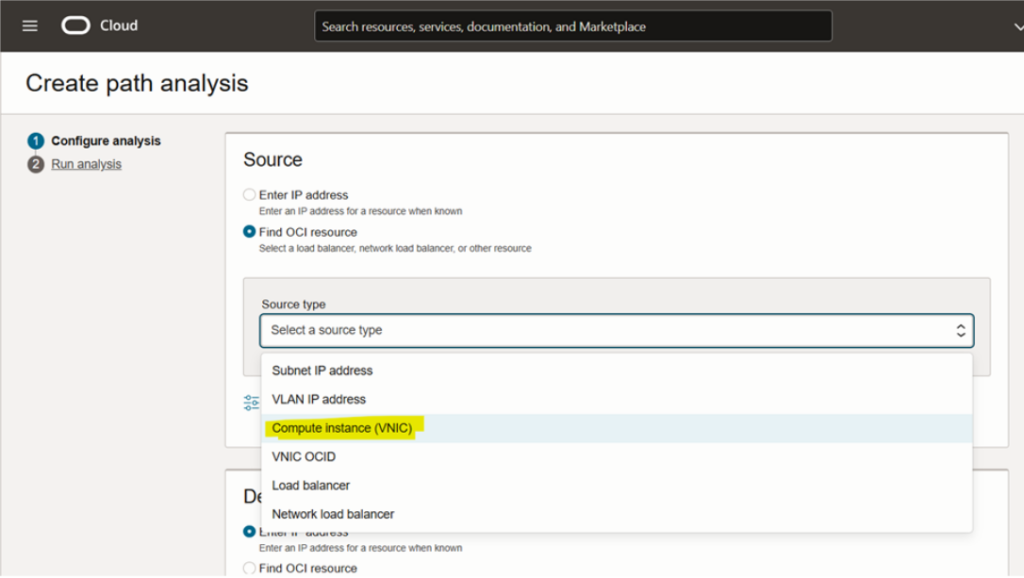
Task: Click the Oracle Cloud logo
Action: click(99, 26)
